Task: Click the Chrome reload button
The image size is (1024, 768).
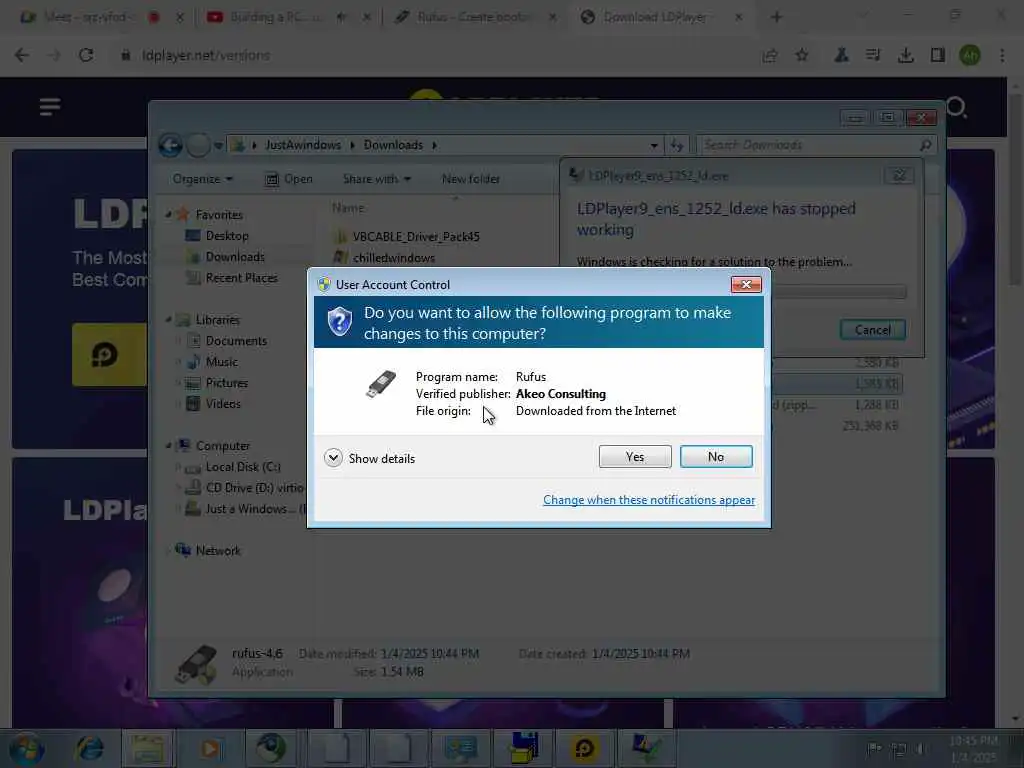Action: pyautogui.click(x=86, y=56)
